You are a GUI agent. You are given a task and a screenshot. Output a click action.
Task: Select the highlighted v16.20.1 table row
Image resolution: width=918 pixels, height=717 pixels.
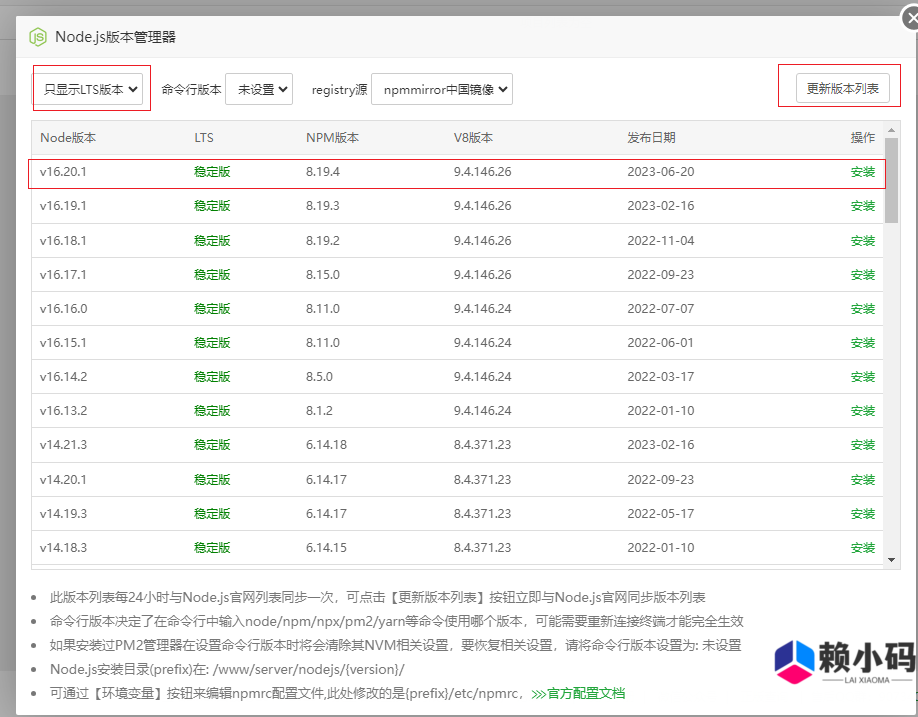click(x=450, y=171)
